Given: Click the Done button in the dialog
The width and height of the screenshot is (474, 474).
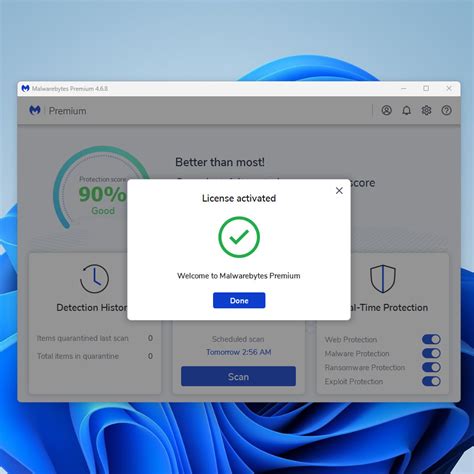Looking at the screenshot, I should tap(239, 300).
